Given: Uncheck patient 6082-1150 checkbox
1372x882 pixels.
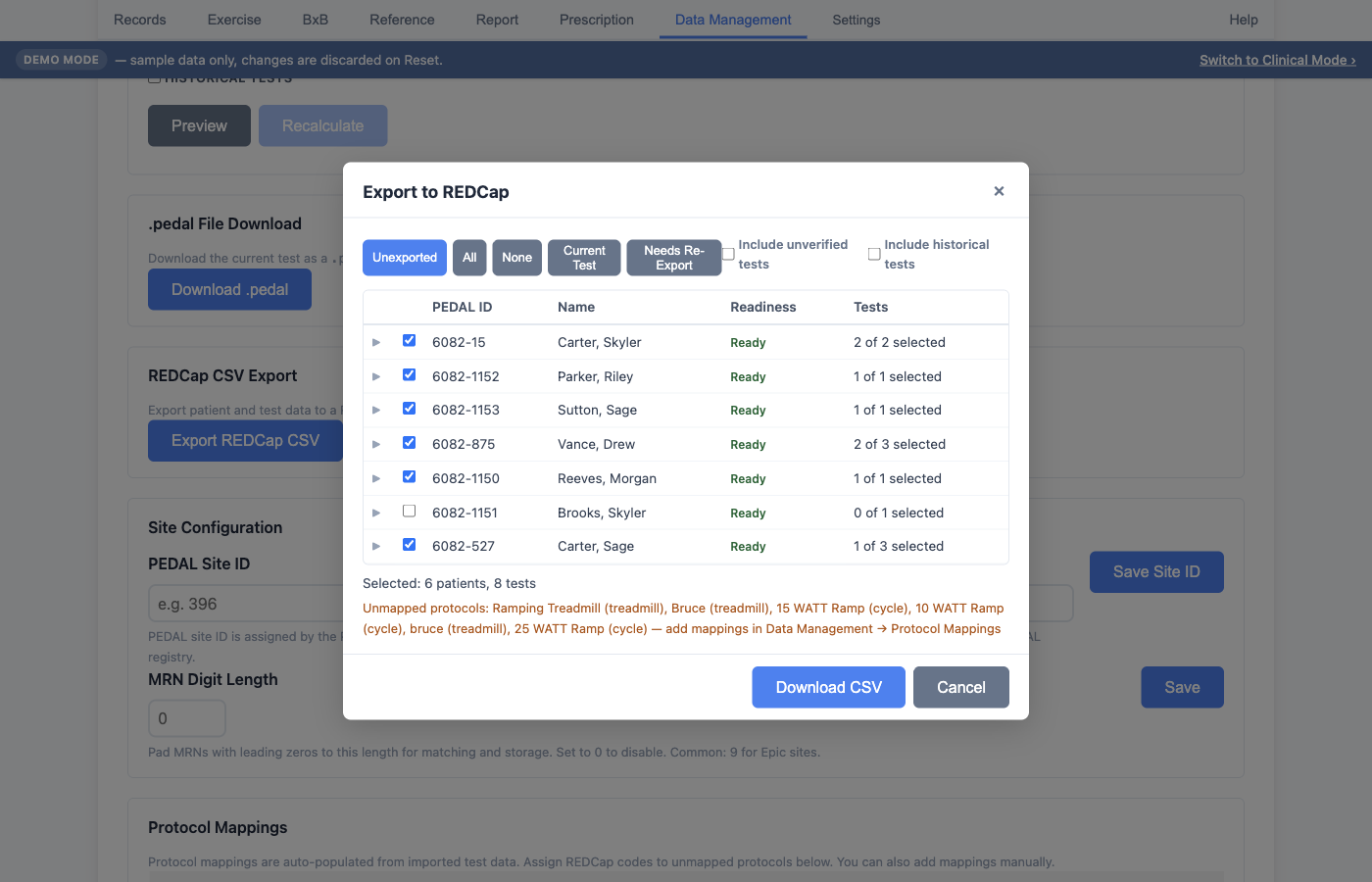Looking at the screenshot, I should click(409, 477).
